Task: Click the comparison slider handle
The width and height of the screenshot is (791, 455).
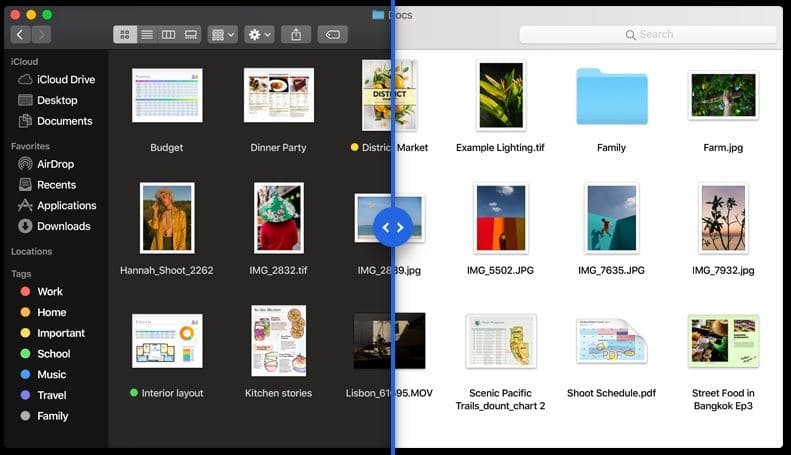Action: tap(393, 228)
